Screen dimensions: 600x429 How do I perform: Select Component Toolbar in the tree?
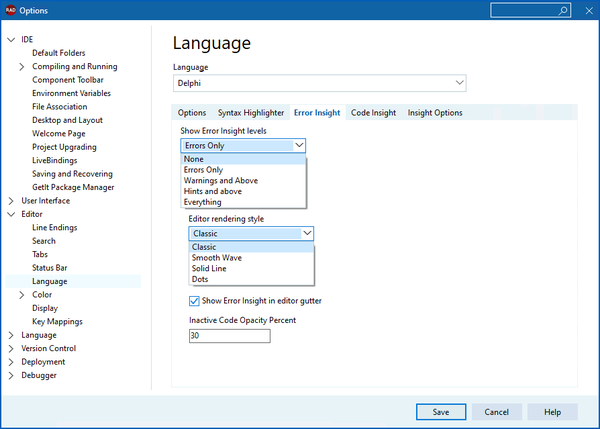coord(68,80)
